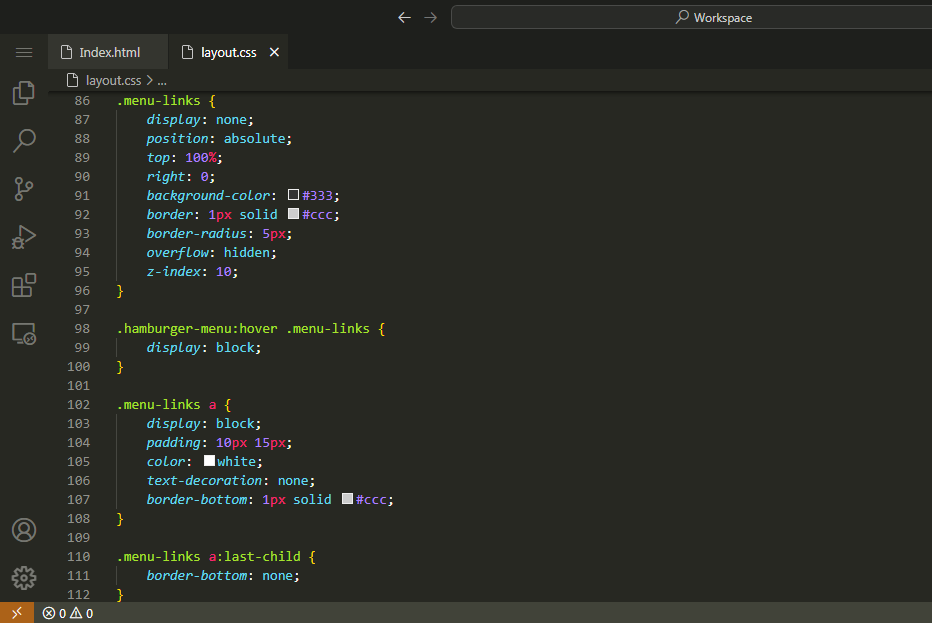Click the white color swatch

click(x=210, y=461)
